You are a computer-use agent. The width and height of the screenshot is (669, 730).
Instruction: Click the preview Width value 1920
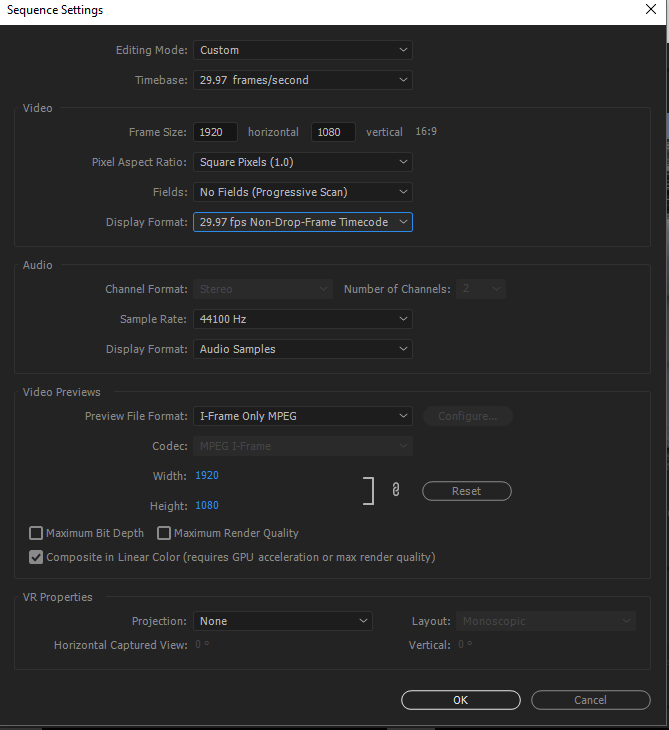point(207,475)
